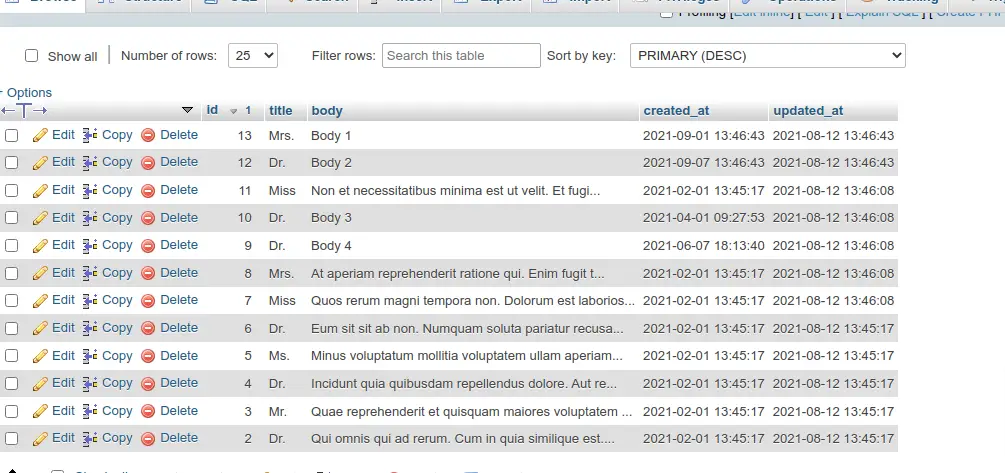Click the column resize arrows icon in header
This screenshot has height=473, width=1005.
pyautogui.click(x=24, y=110)
